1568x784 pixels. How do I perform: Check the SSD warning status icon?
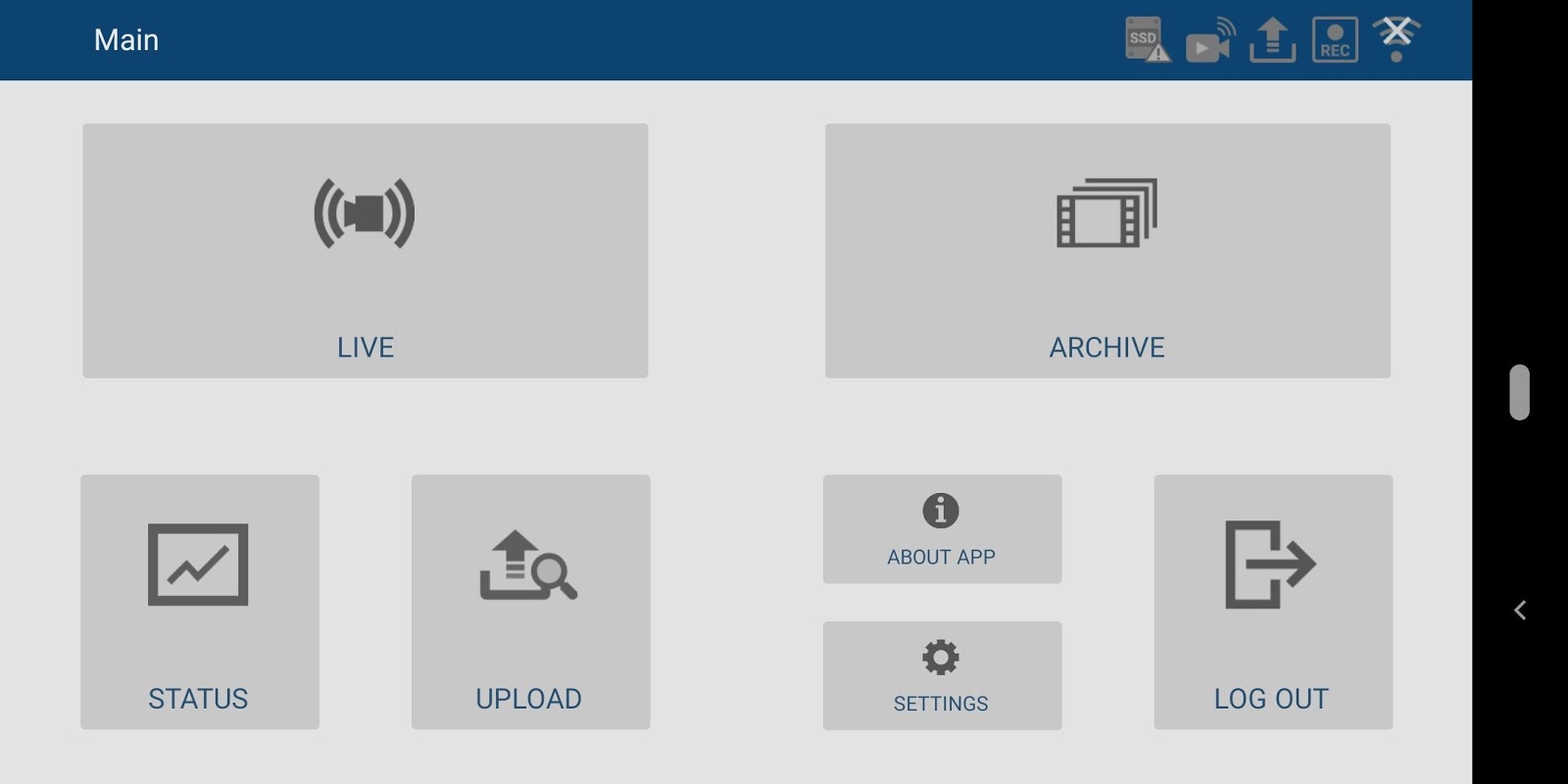tap(1148, 40)
